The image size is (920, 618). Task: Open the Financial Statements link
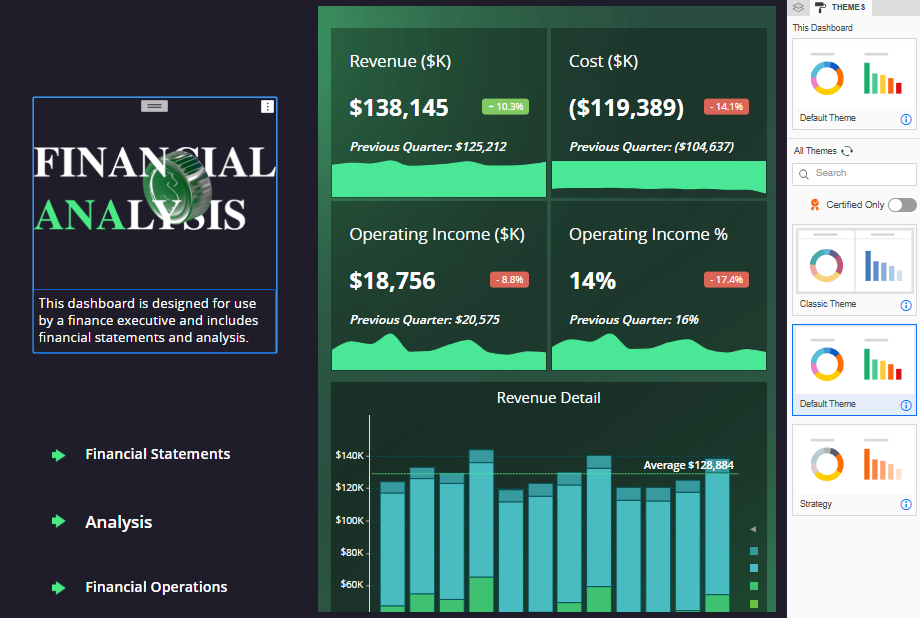157,454
